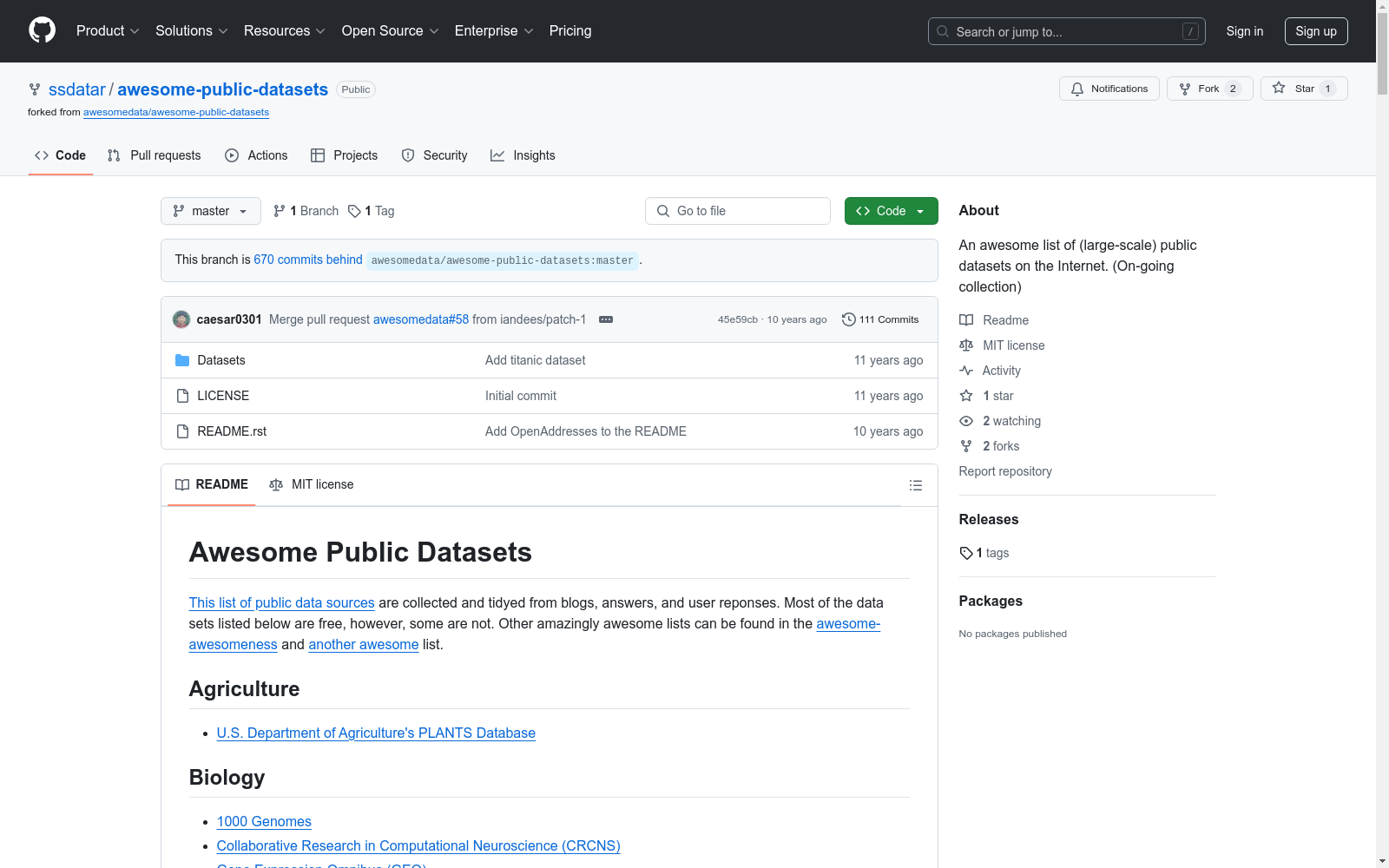This screenshot has height=868, width=1389.
Task: View the 1 Tag list
Action: (x=372, y=211)
